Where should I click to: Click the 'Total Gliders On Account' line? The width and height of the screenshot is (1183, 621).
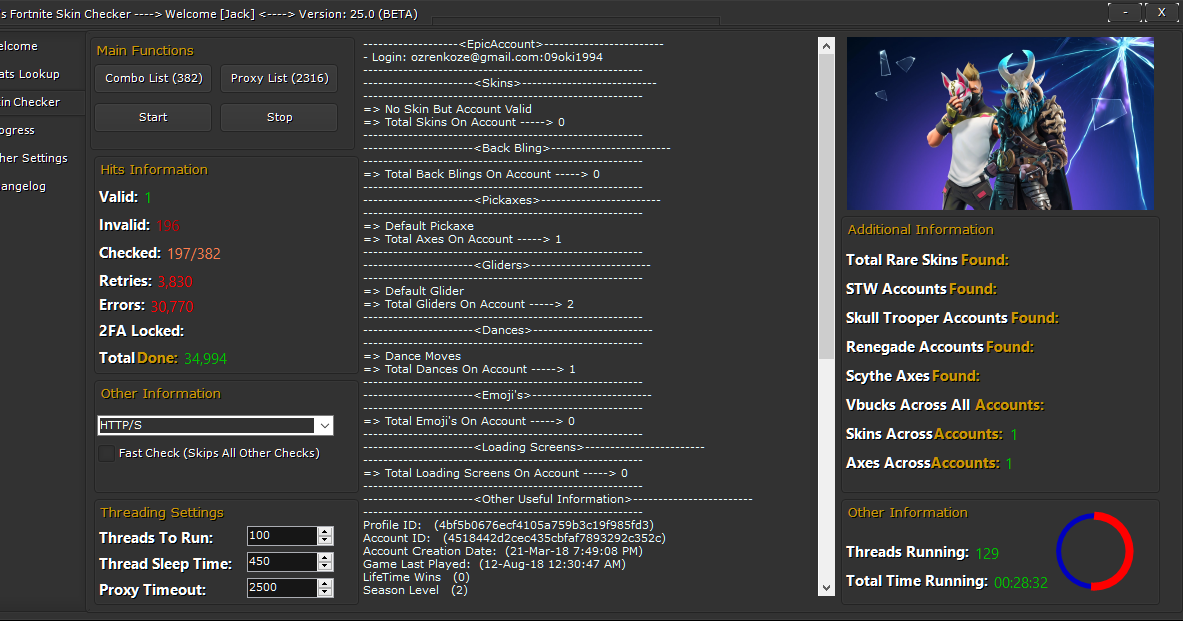coord(469,304)
